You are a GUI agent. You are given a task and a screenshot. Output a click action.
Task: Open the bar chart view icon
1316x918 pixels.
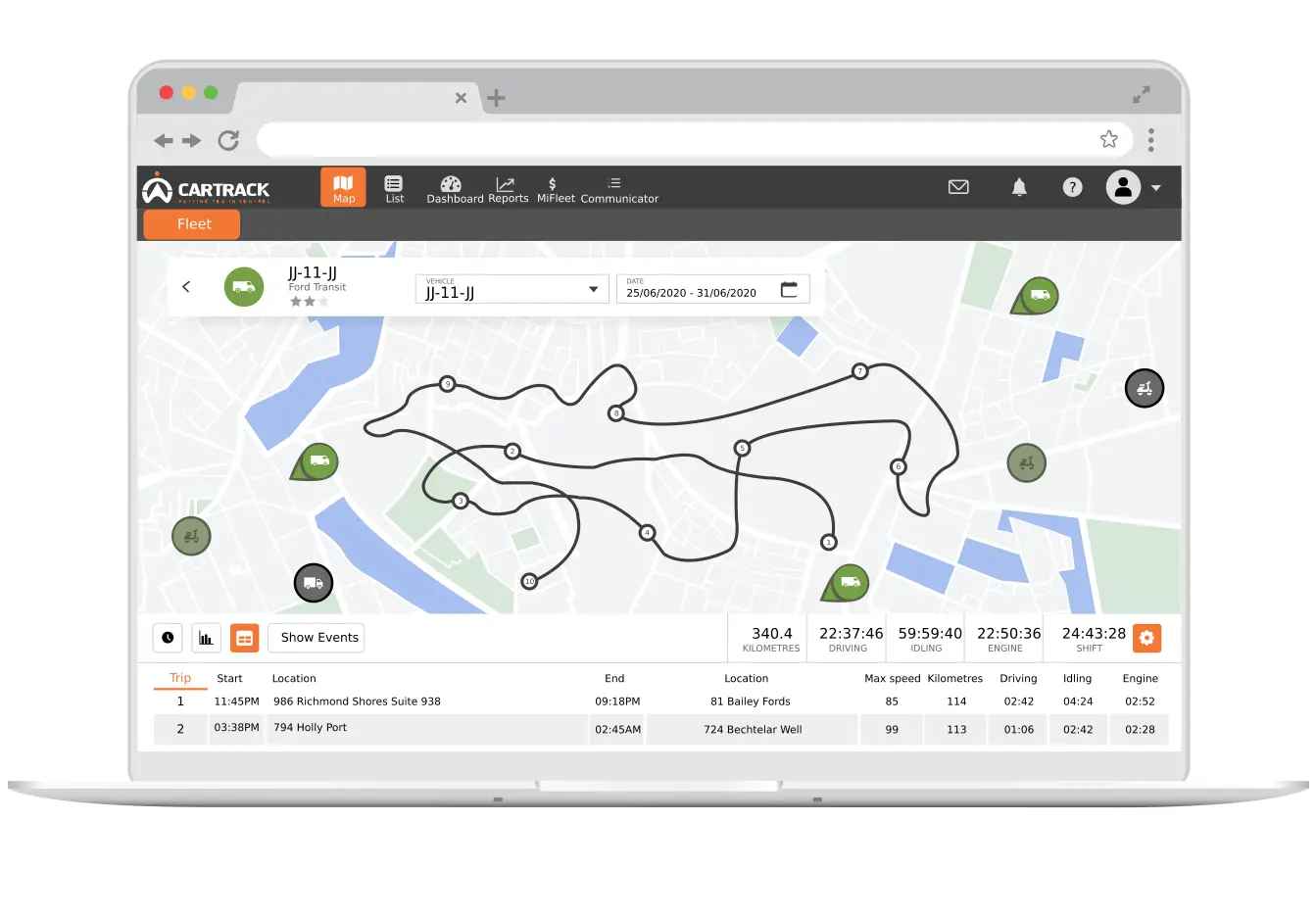point(206,638)
